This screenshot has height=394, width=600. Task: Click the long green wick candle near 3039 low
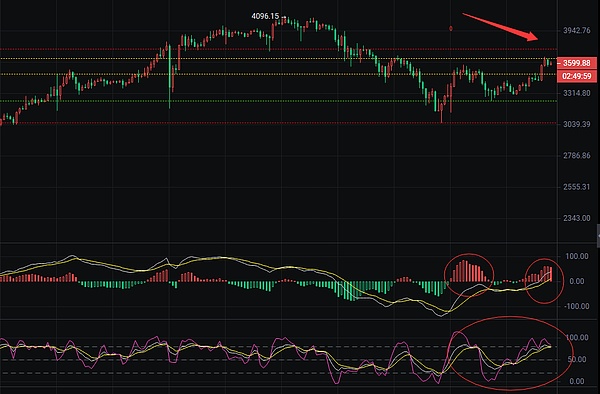point(170,76)
